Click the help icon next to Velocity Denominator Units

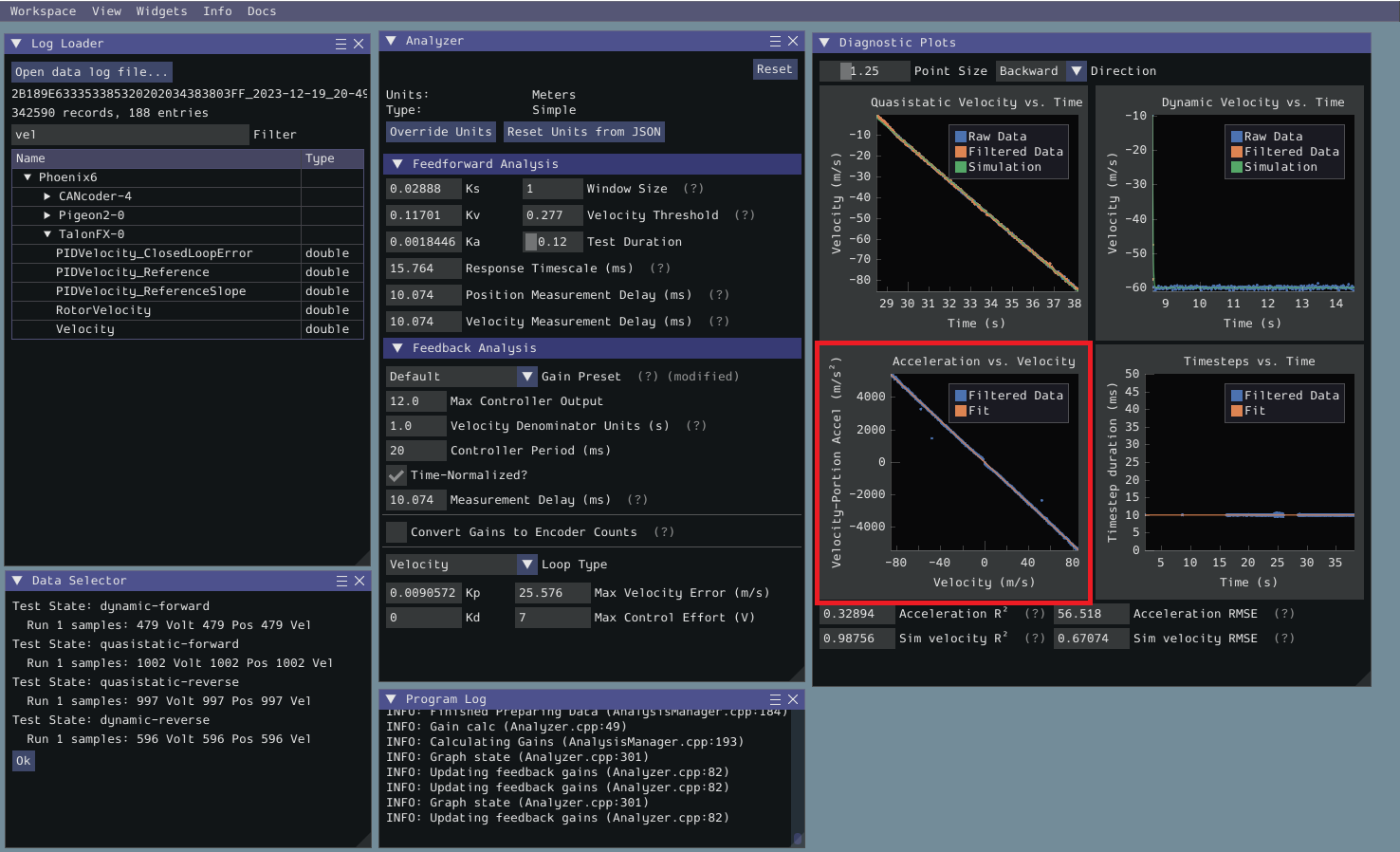696,425
